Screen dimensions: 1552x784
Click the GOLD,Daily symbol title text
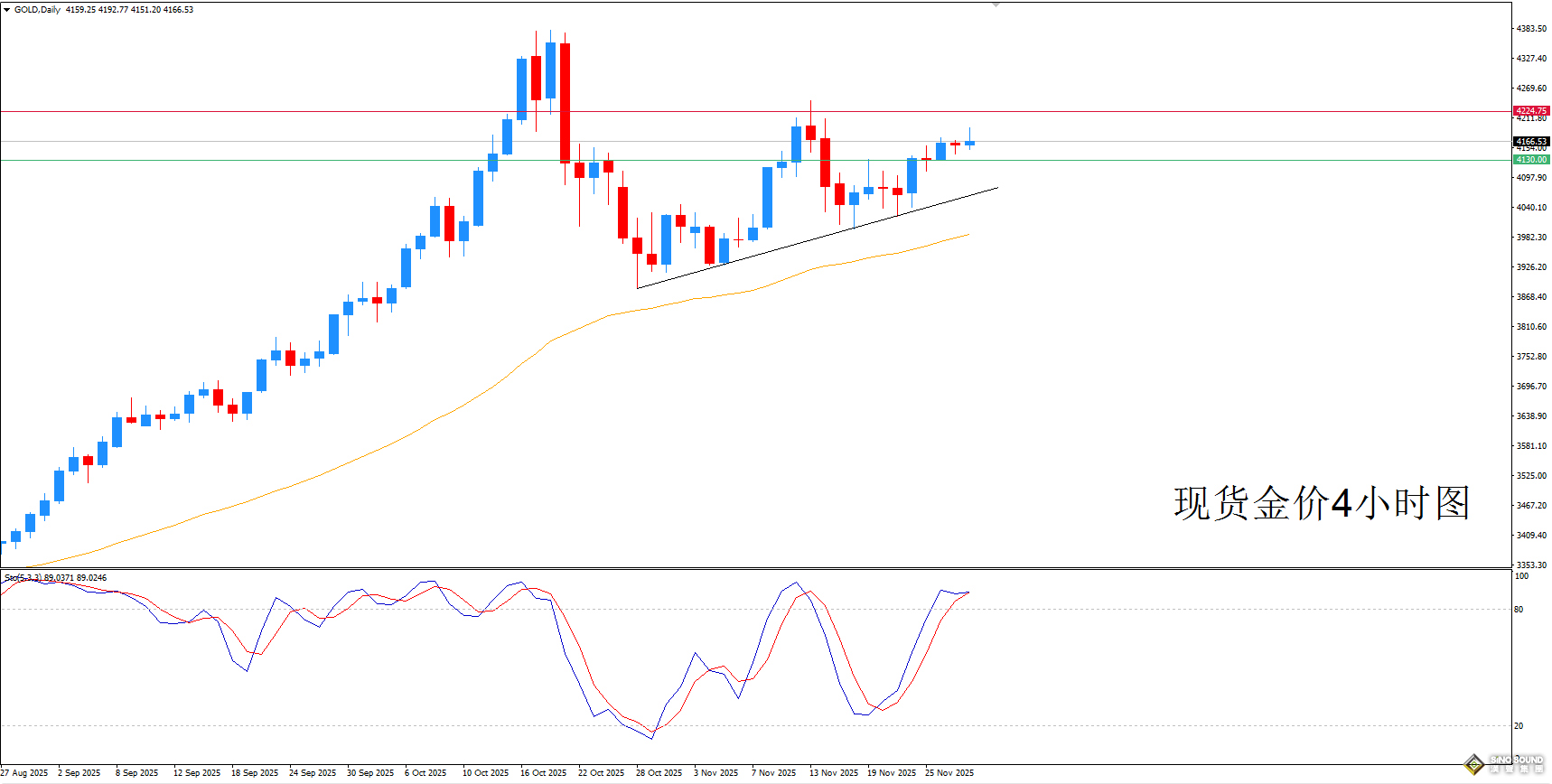(x=38, y=10)
